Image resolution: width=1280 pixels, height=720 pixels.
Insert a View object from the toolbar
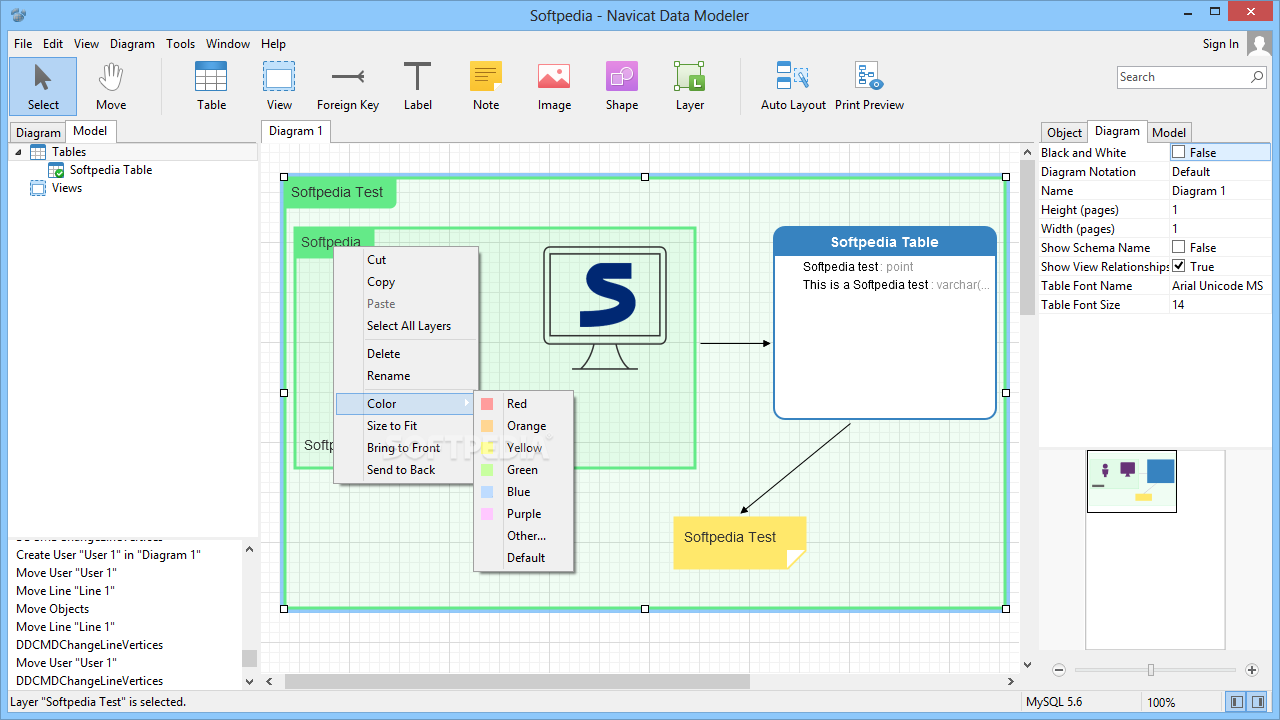click(x=279, y=86)
